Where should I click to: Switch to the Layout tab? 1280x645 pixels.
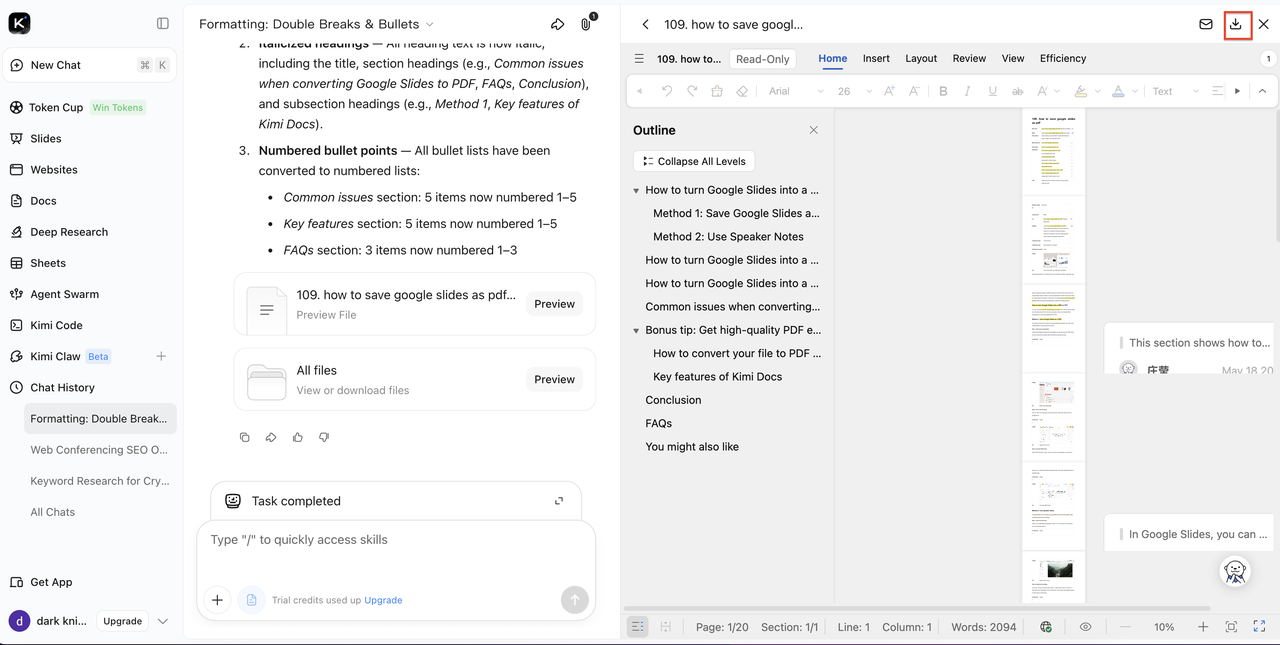click(921, 58)
